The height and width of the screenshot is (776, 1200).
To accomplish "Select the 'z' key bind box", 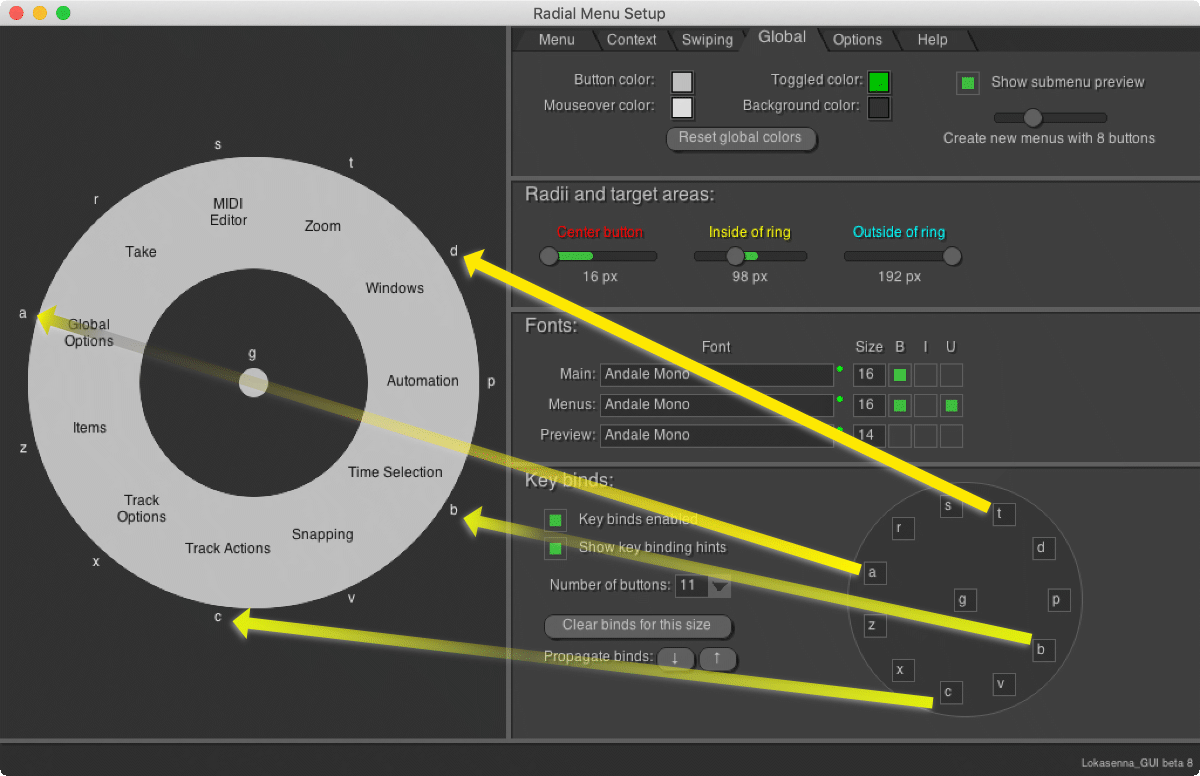I will [x=873, y=626].
